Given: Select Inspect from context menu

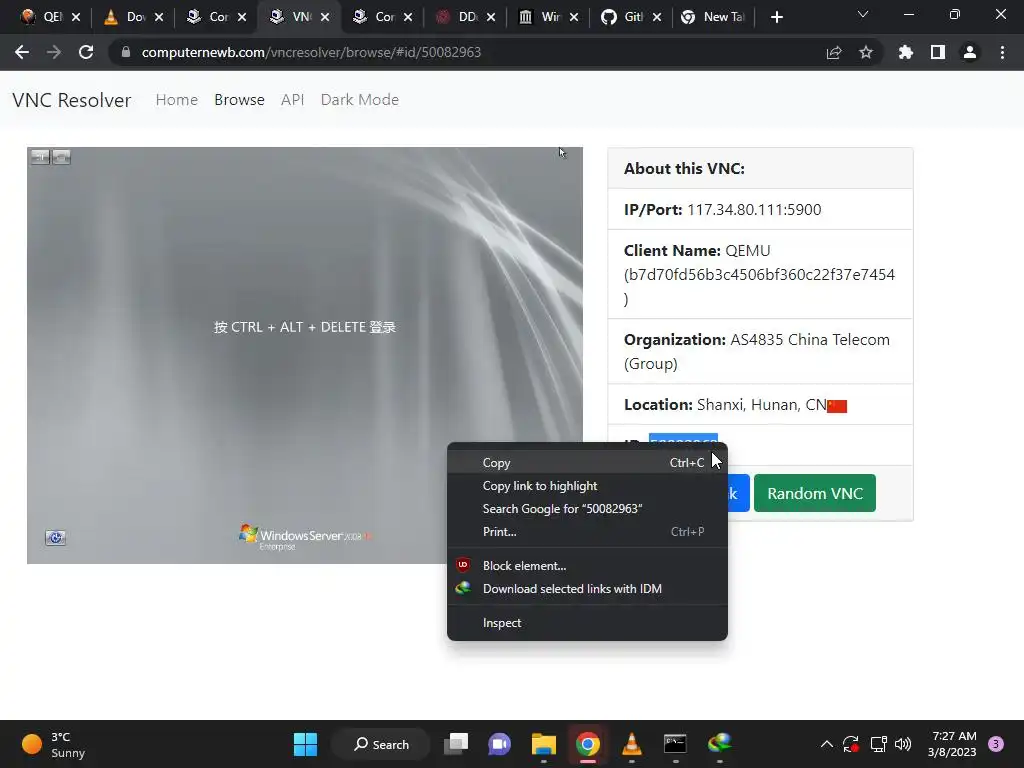Looking at the screenshot, I should [x=587, y=622].
